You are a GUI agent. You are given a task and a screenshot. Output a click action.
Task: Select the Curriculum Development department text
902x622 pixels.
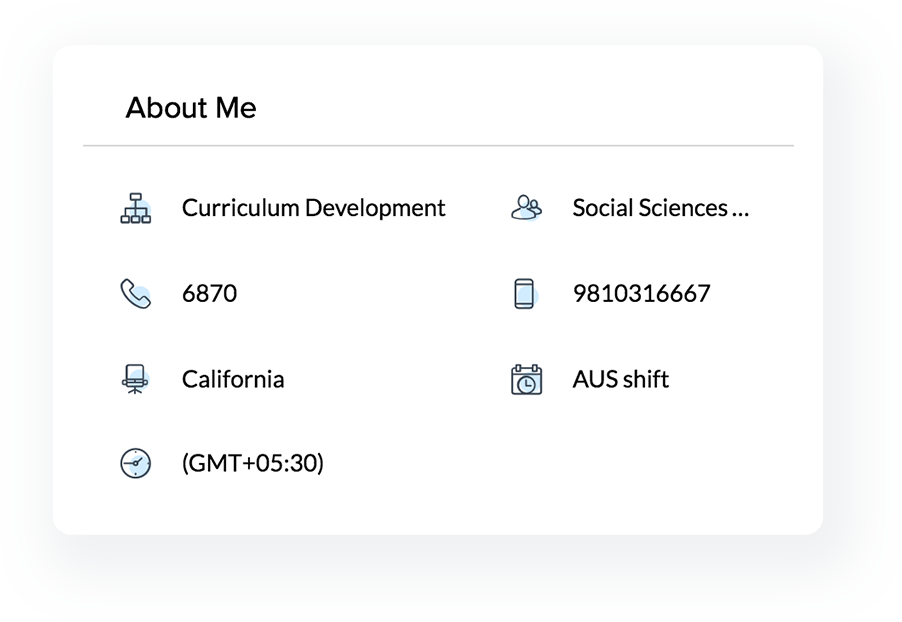313,208
